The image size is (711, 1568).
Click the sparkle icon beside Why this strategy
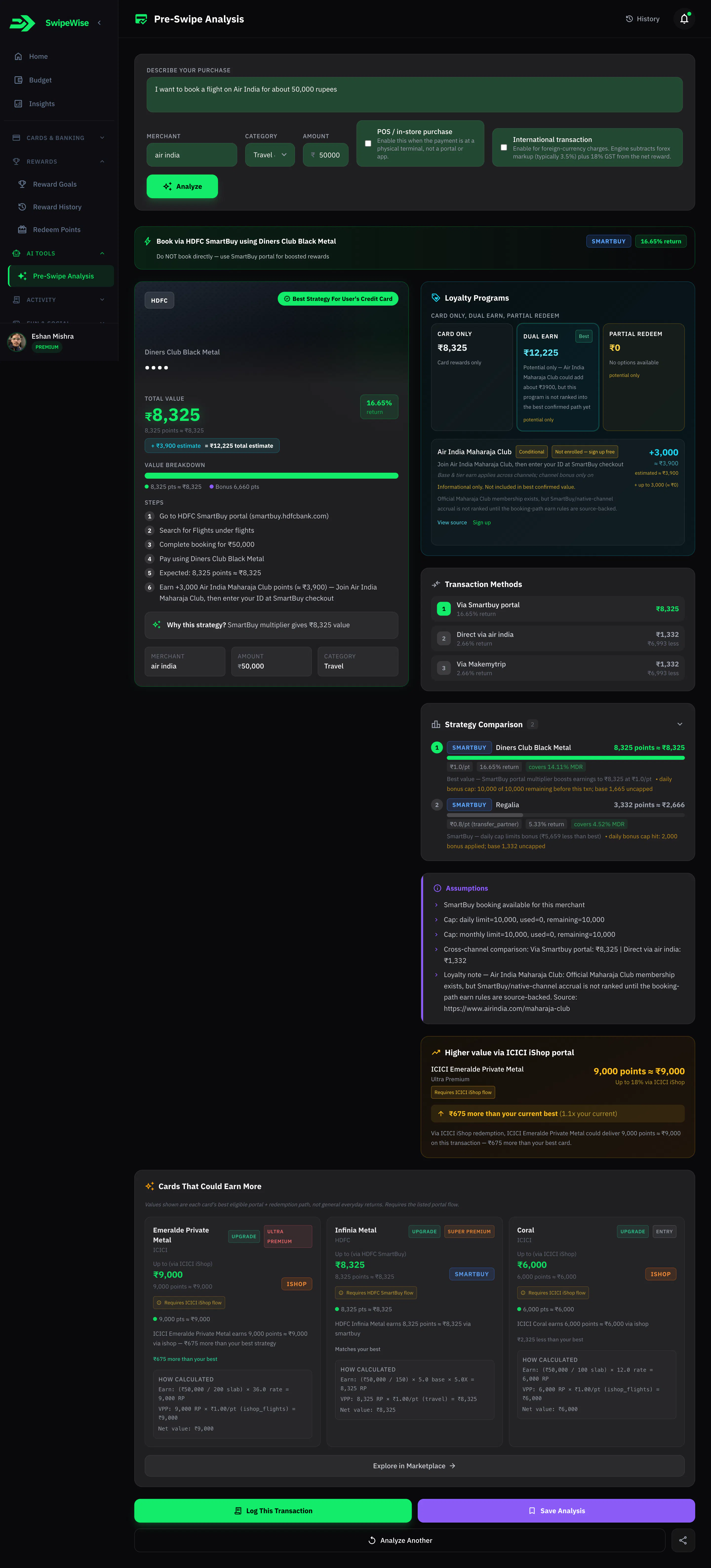click(x=157, y=625)
